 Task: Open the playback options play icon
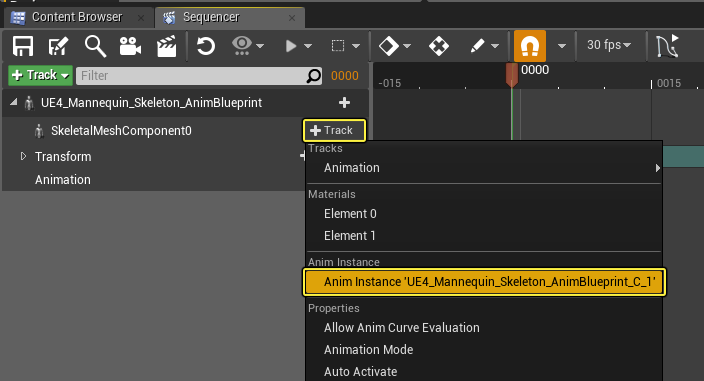[291, 46]
